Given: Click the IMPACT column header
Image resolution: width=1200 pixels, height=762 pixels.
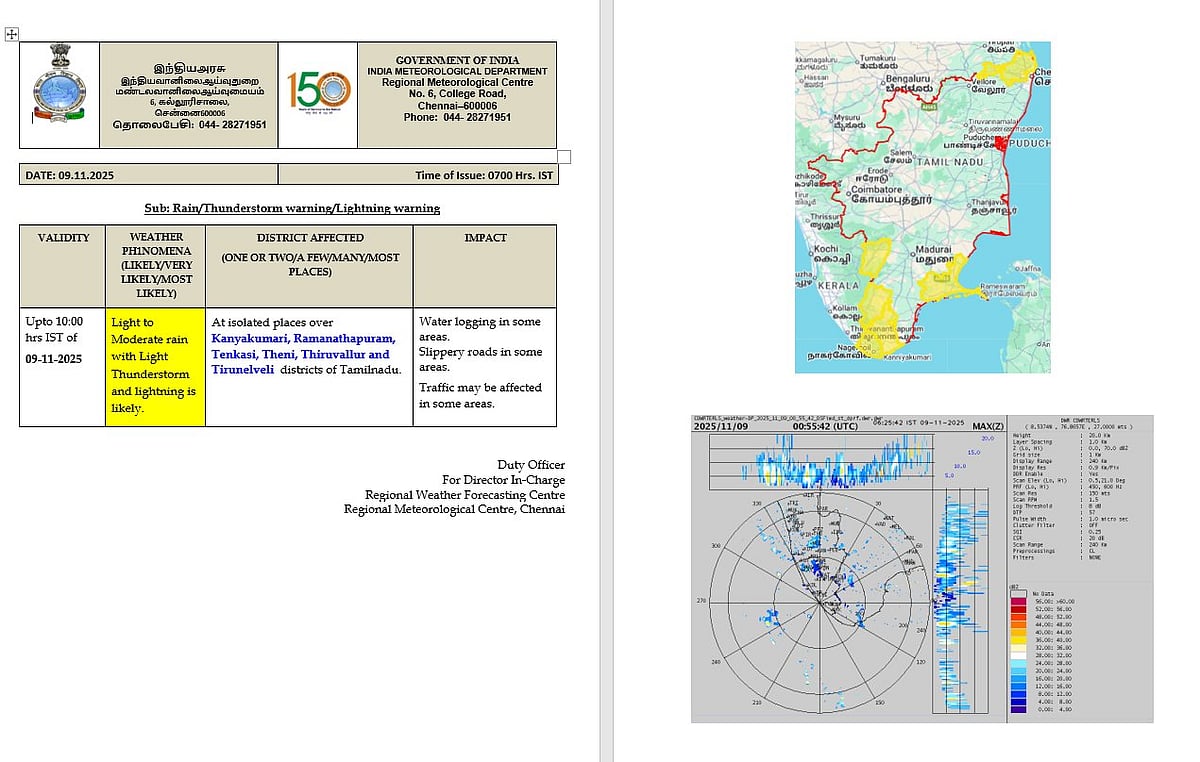Looking at the screenshot, I should [x=484, y=238].
